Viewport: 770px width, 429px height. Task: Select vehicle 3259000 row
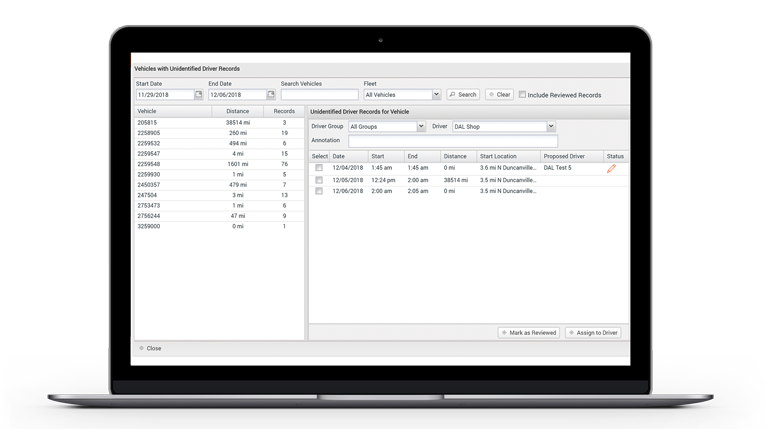click(219, 226)
